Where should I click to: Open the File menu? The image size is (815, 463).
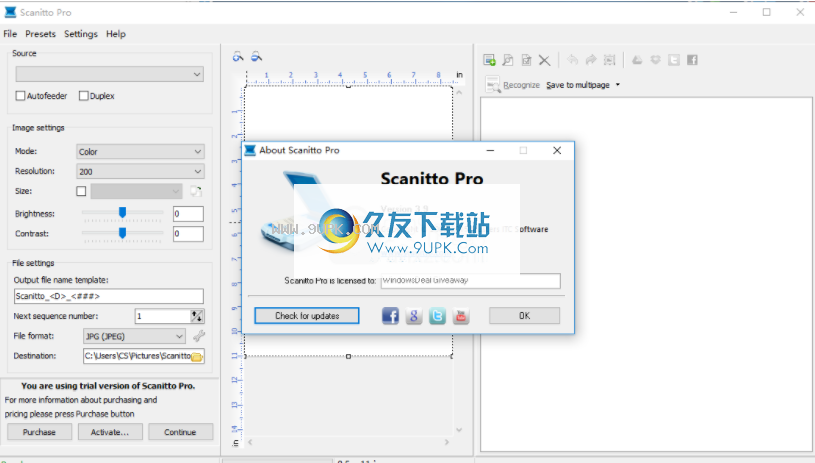[10, 34]
